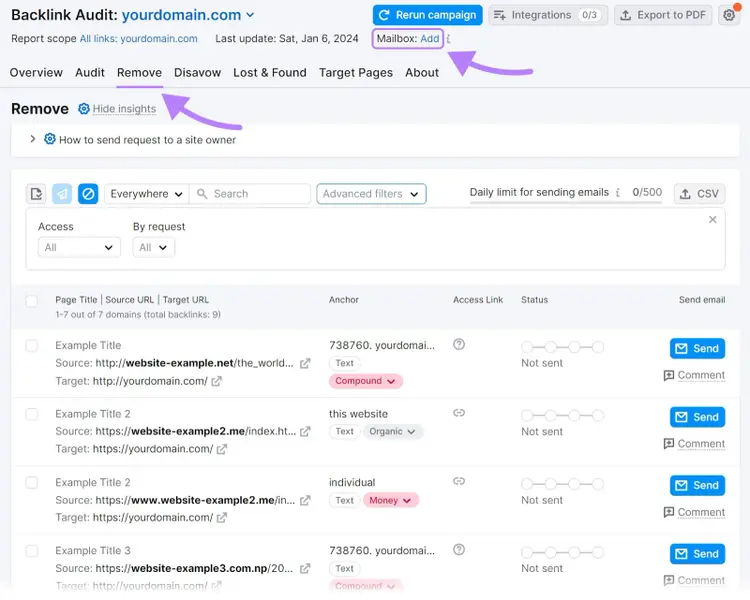750x600 pixels.
Task: Click access help icon for Example Title row
Action: click(x=459, y=344)
